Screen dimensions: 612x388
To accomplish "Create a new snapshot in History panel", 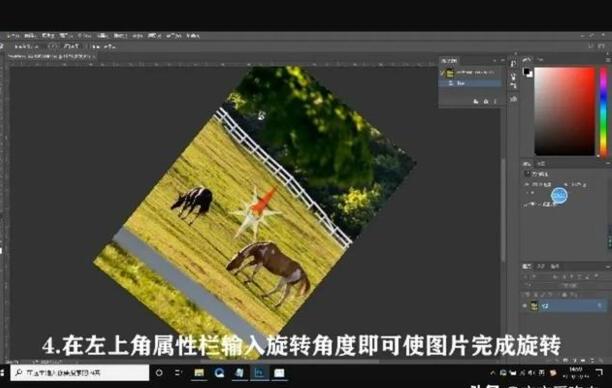I will coord(486,101).
